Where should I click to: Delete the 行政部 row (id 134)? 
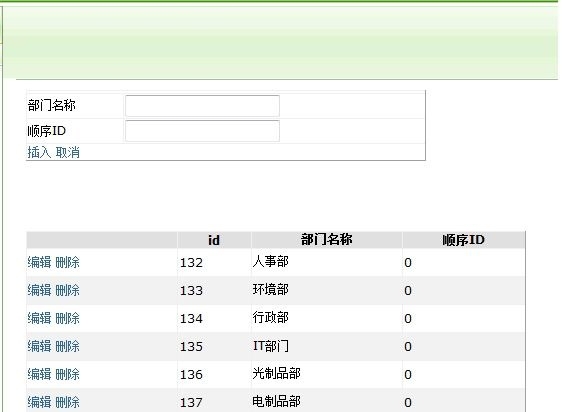[67, 318]
